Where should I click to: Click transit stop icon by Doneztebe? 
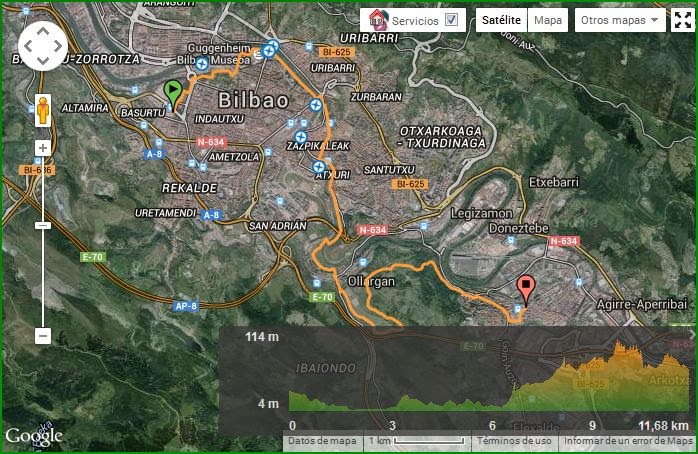point(511,240)
